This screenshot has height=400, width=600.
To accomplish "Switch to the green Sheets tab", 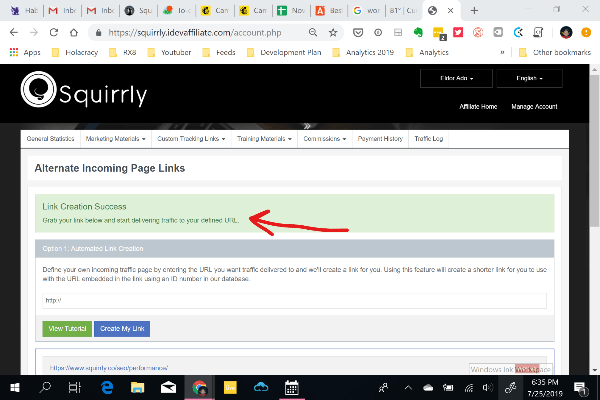I will pyautogui.click(x=291, y=11).
